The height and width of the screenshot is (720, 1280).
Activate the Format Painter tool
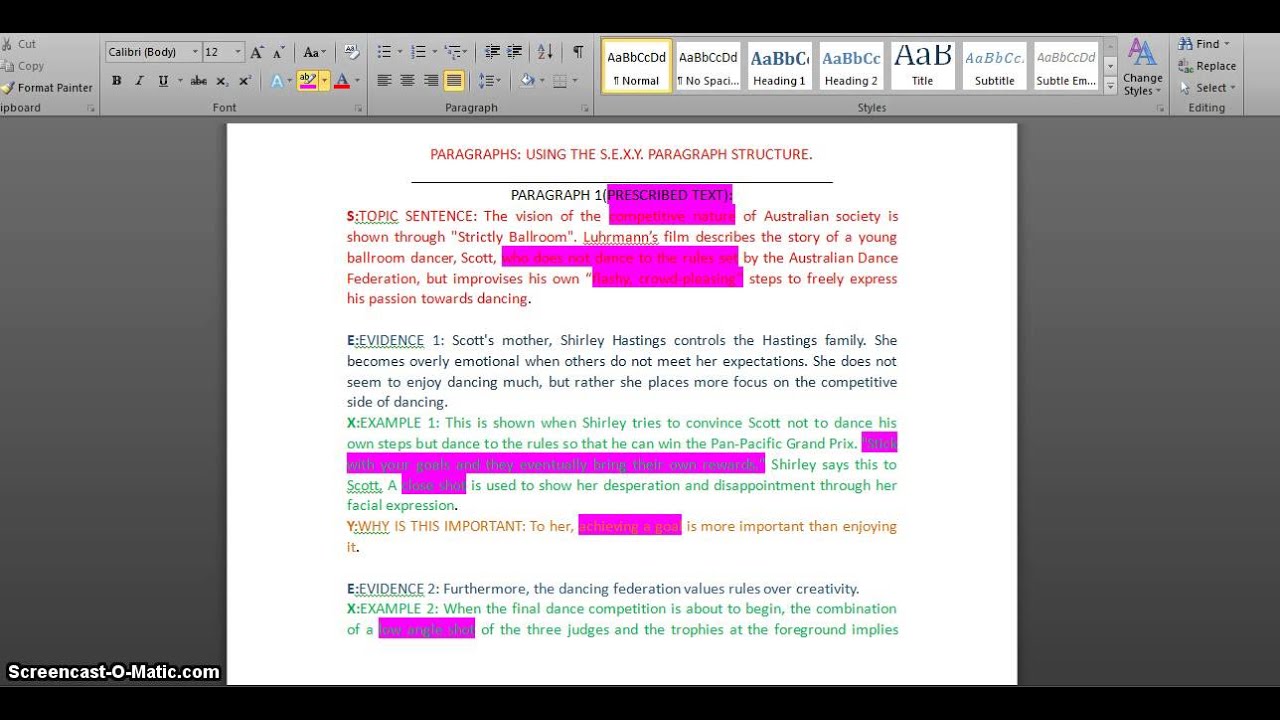tap(47, 88)
